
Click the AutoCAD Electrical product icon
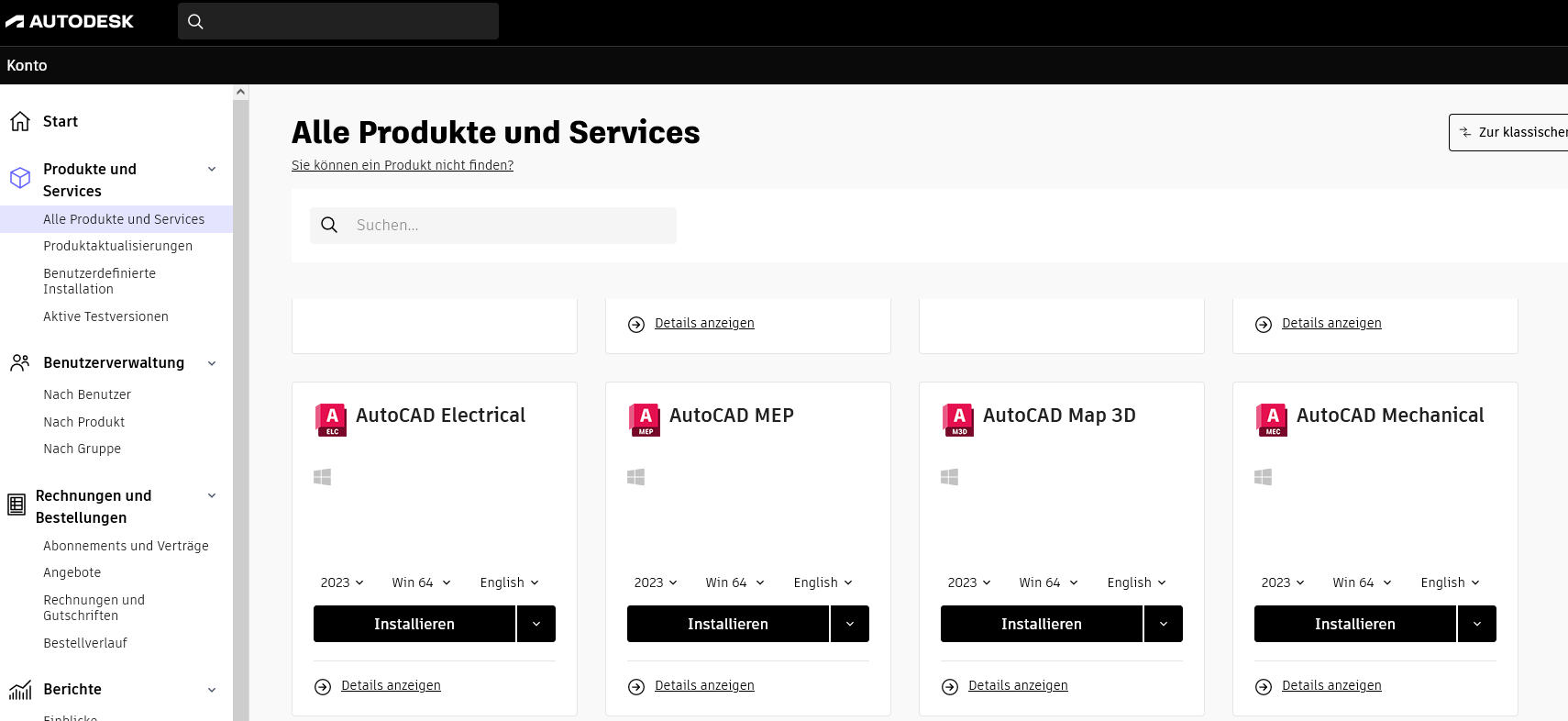[331, 419]
